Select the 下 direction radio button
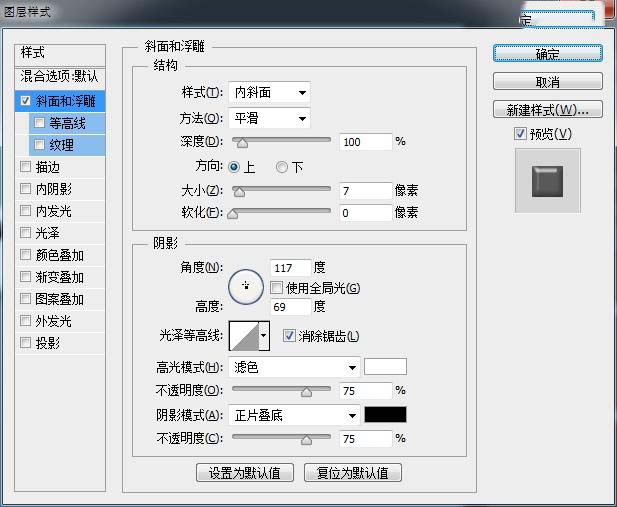The height and width of the screenshot is (507, 617). click(x=282, y=167)
